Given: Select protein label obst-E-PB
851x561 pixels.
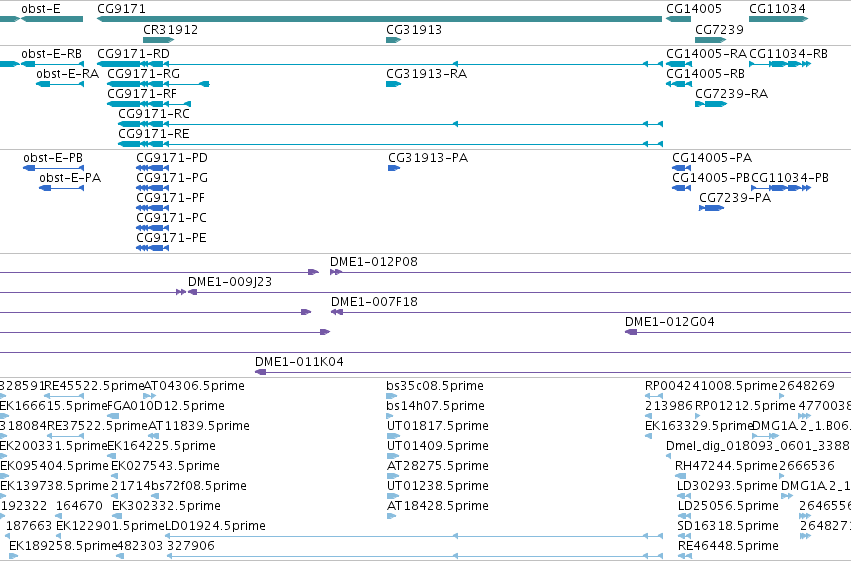Looking at the screenshot, I should 53,158.
